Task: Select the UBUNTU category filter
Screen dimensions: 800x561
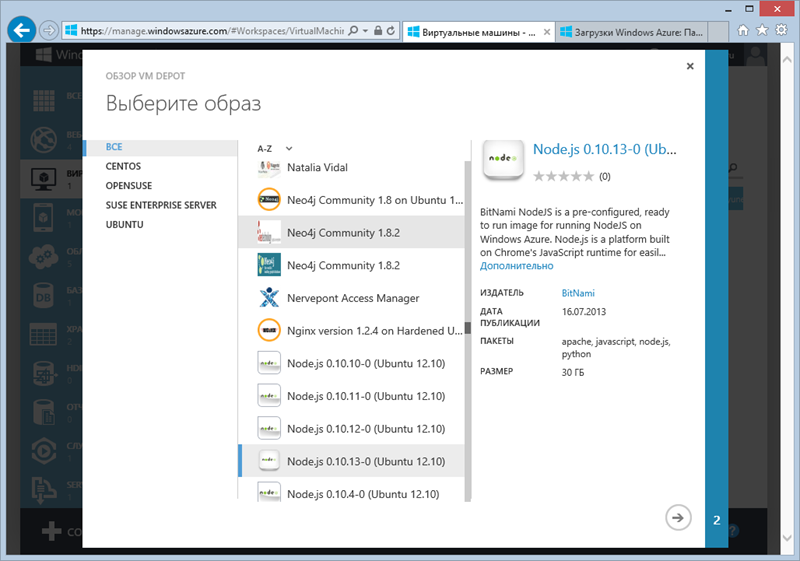Action: click(x=124, y=224)
